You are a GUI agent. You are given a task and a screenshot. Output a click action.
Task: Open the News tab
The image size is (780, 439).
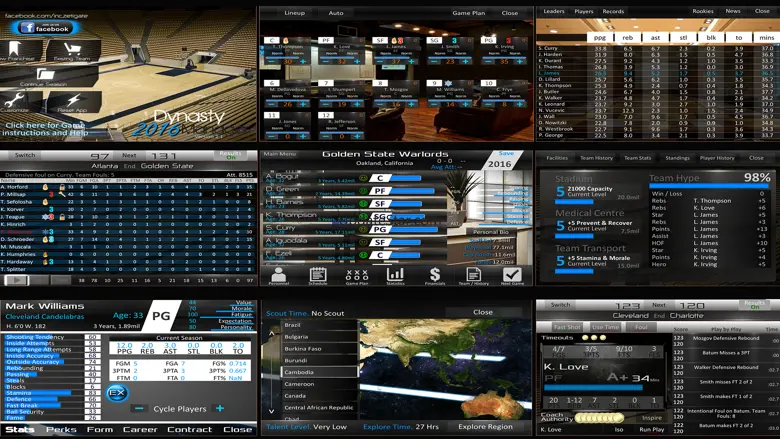pos(733,11)
